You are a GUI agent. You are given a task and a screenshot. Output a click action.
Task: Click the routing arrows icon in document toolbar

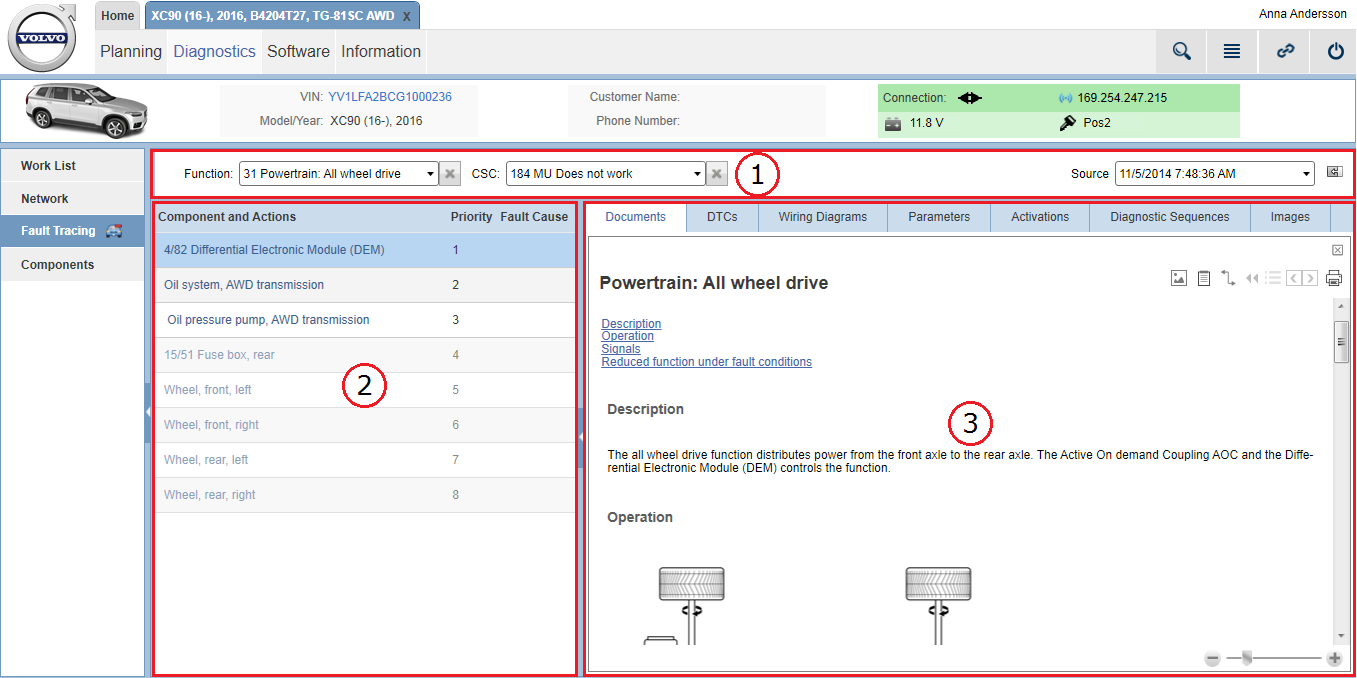click(x=1228, y=278)
